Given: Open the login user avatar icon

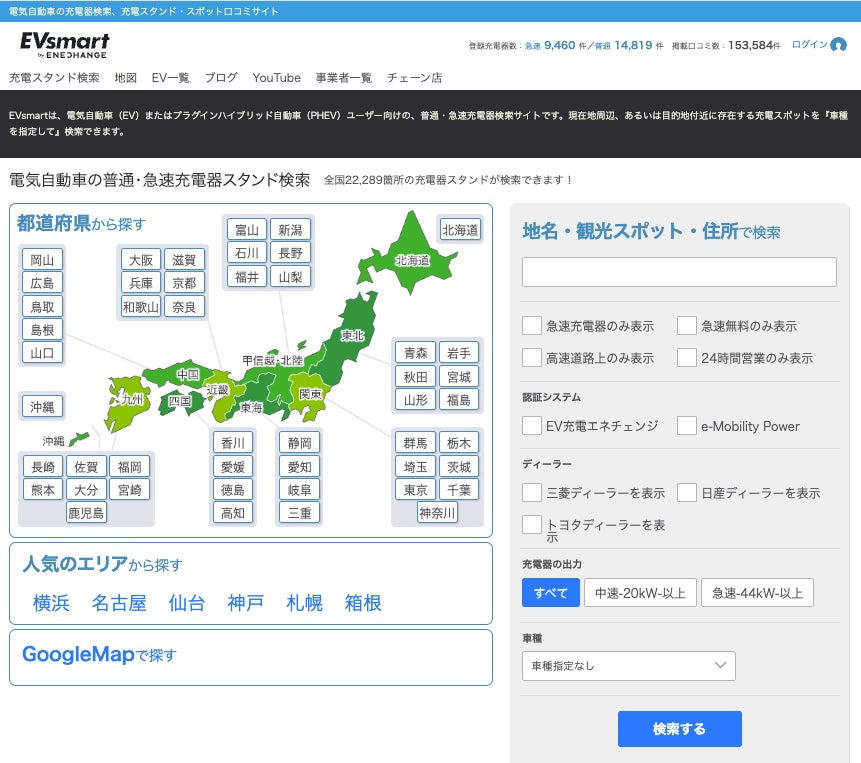Looking at the screenshot, I should 838,44.
